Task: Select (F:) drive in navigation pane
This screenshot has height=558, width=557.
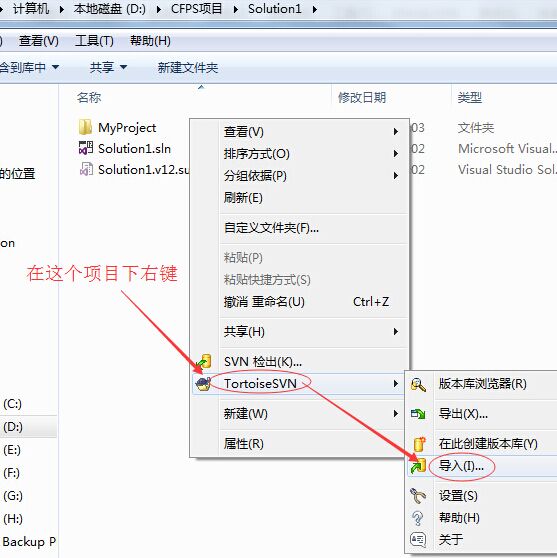Action: 11,473
